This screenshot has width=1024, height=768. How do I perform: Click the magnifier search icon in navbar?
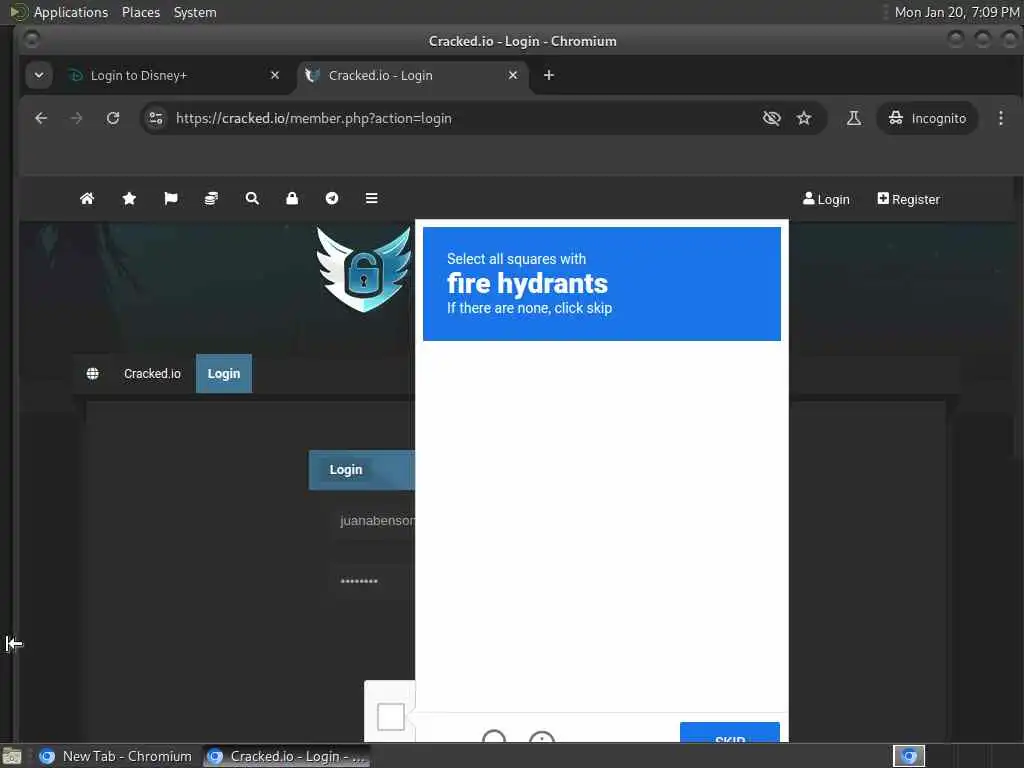(252, 199)
